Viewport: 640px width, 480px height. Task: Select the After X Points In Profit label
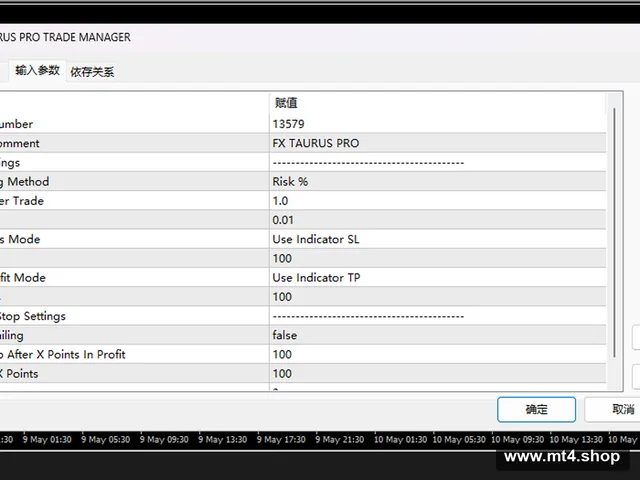click(x=134, y=354)
